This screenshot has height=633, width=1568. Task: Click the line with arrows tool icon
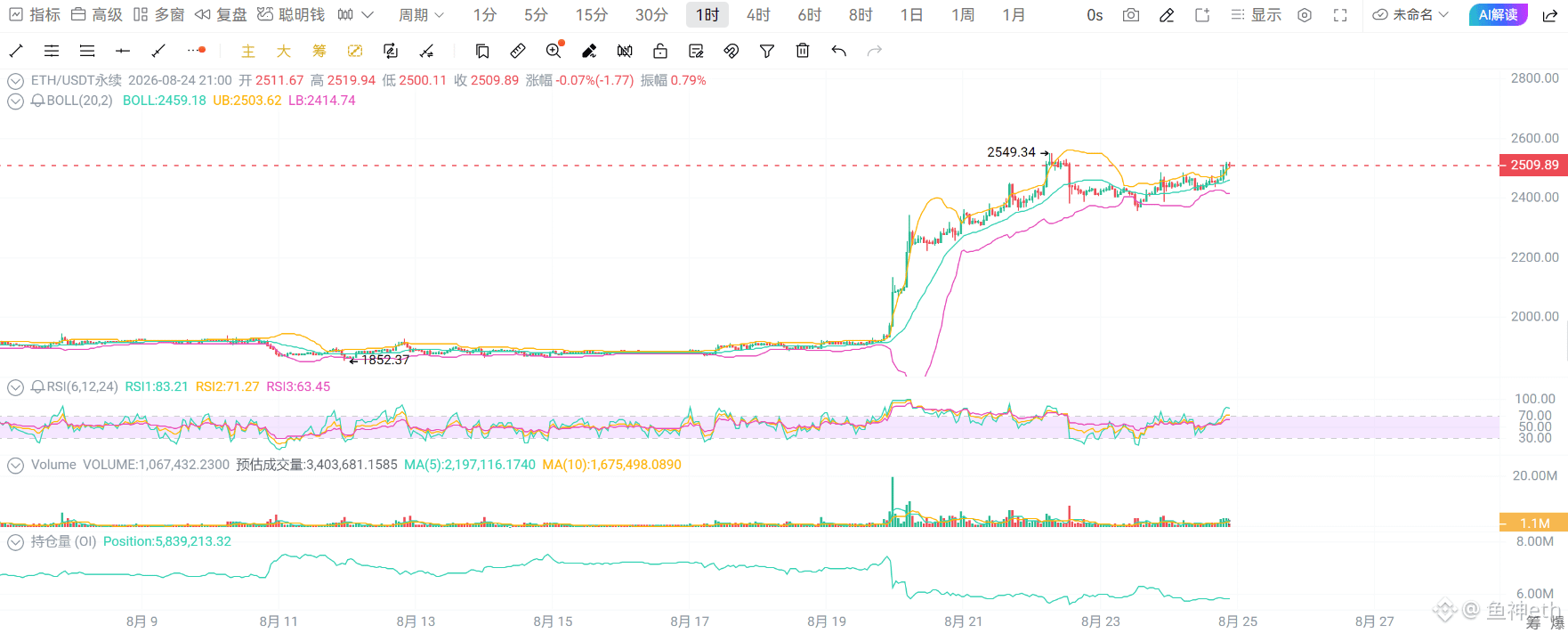point(426,51)
